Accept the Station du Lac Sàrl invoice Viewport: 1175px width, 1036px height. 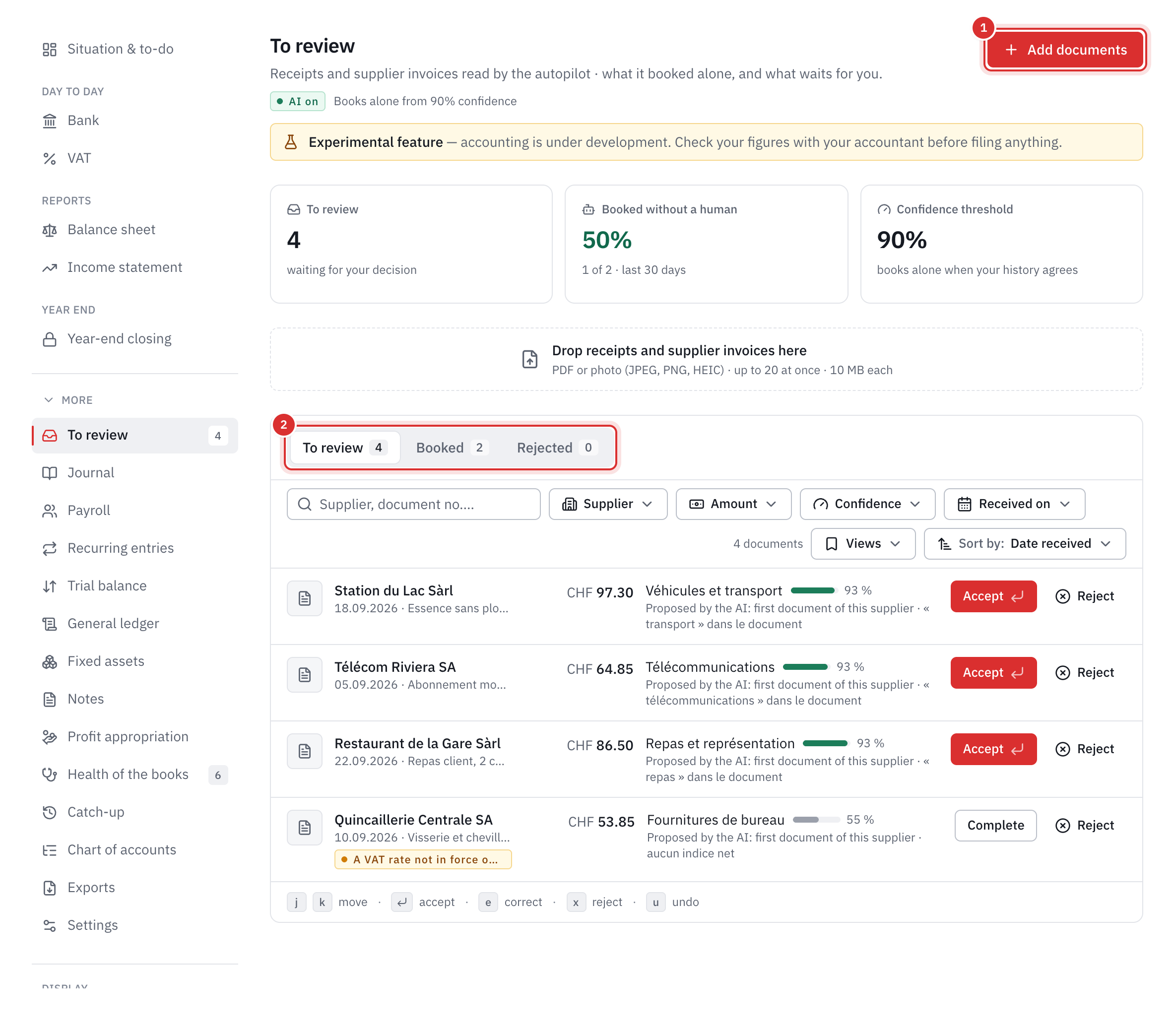pos(993,596)
